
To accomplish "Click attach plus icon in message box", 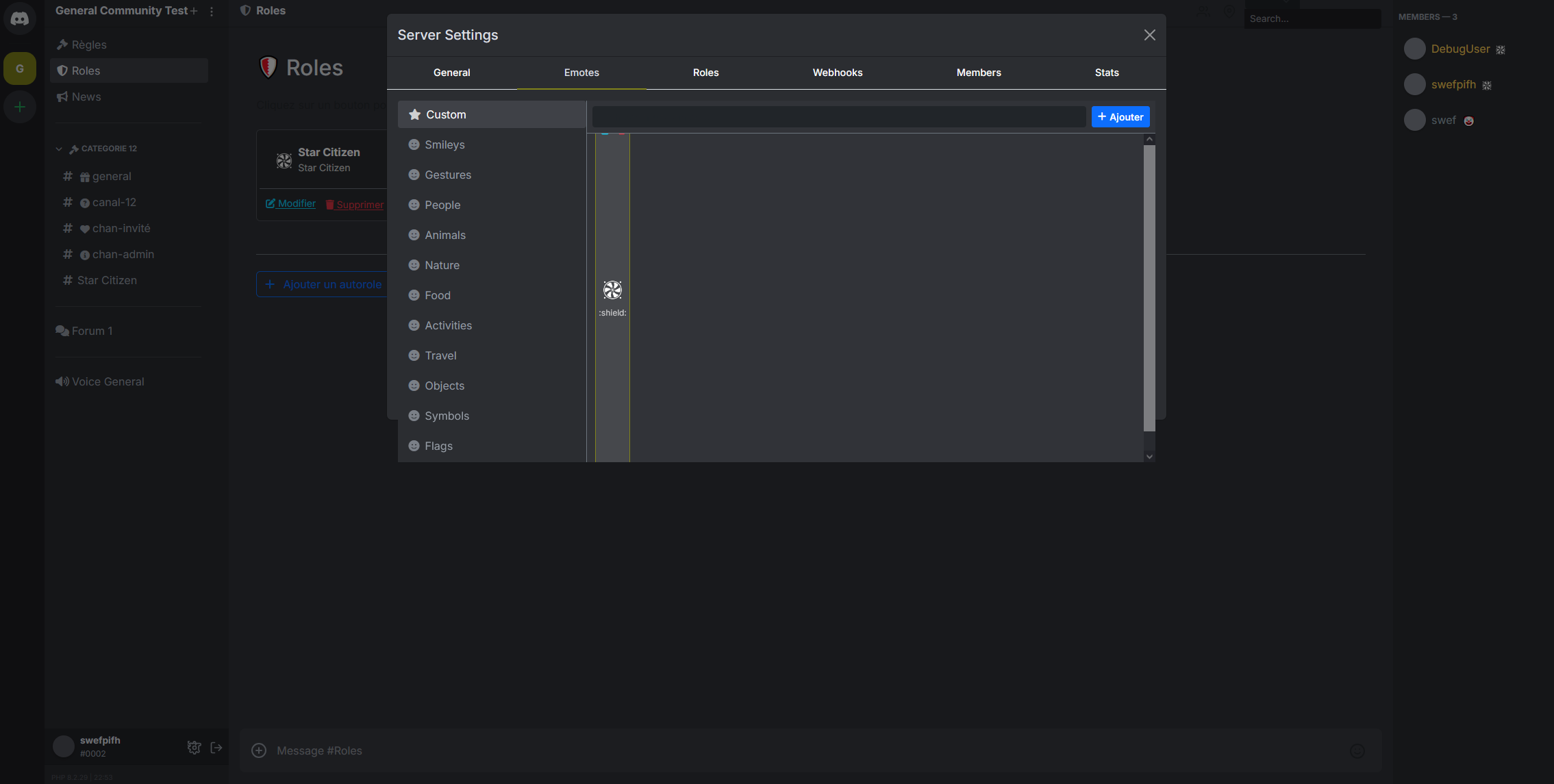I will click(x=259, y=750).
